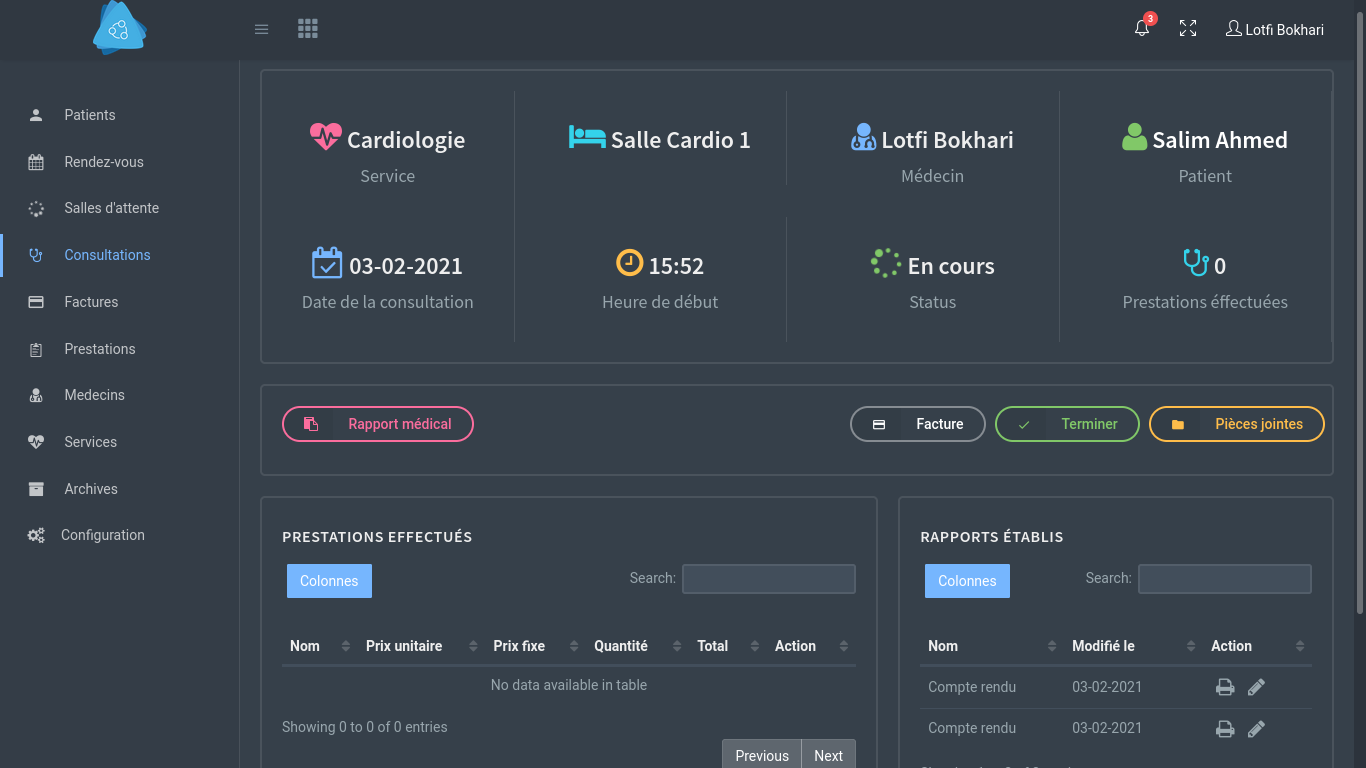Focus the Rapports établis search field
Image resolution: width=1366 pixels, height=768 pixels.
1225,579
